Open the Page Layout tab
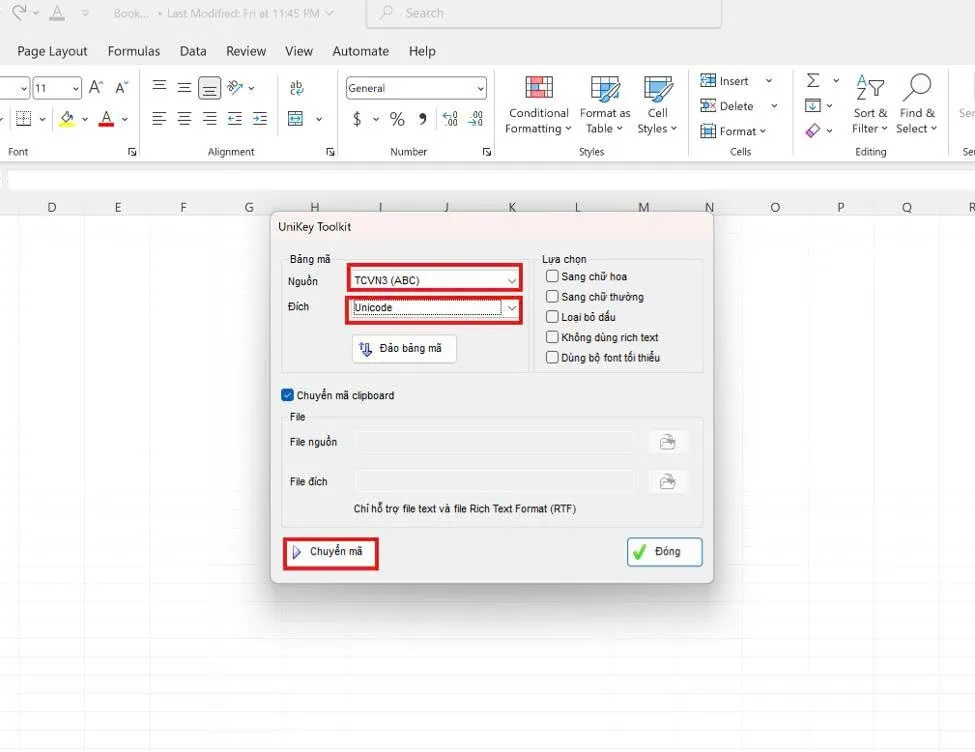The image size is (975, 752). 52,51
